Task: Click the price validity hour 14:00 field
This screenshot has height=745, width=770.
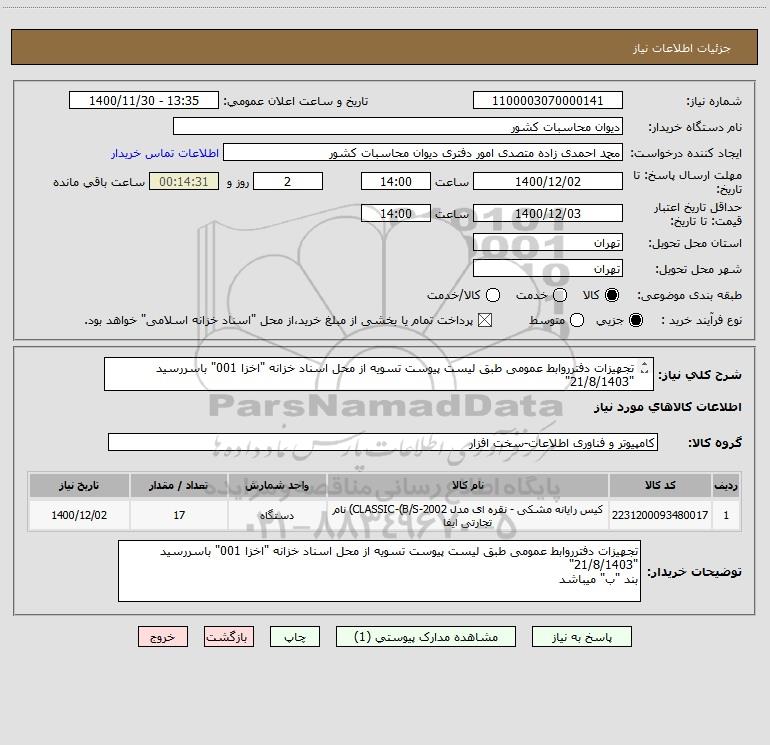Action: point(396,213)
